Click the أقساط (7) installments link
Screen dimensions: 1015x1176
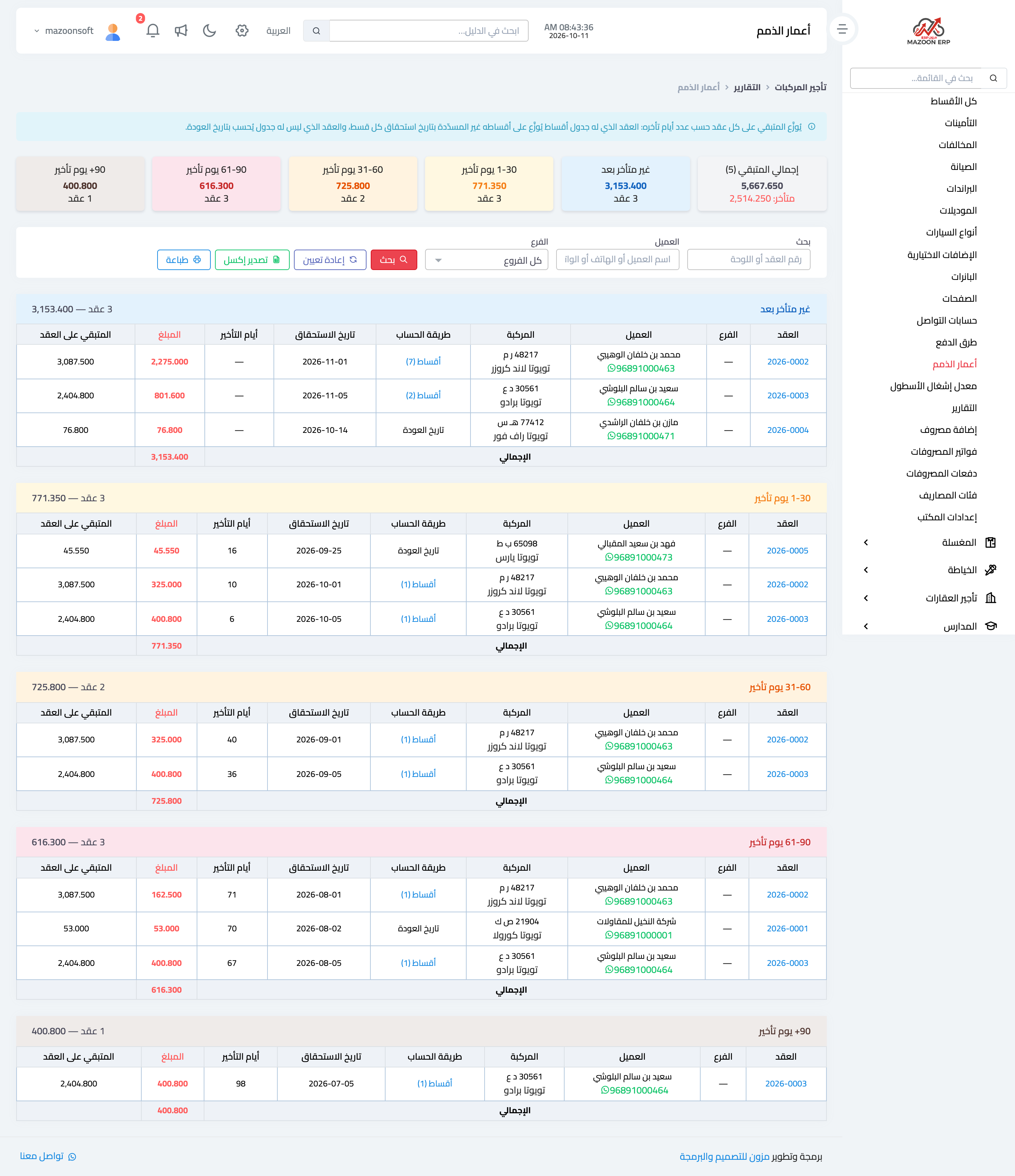423,362
